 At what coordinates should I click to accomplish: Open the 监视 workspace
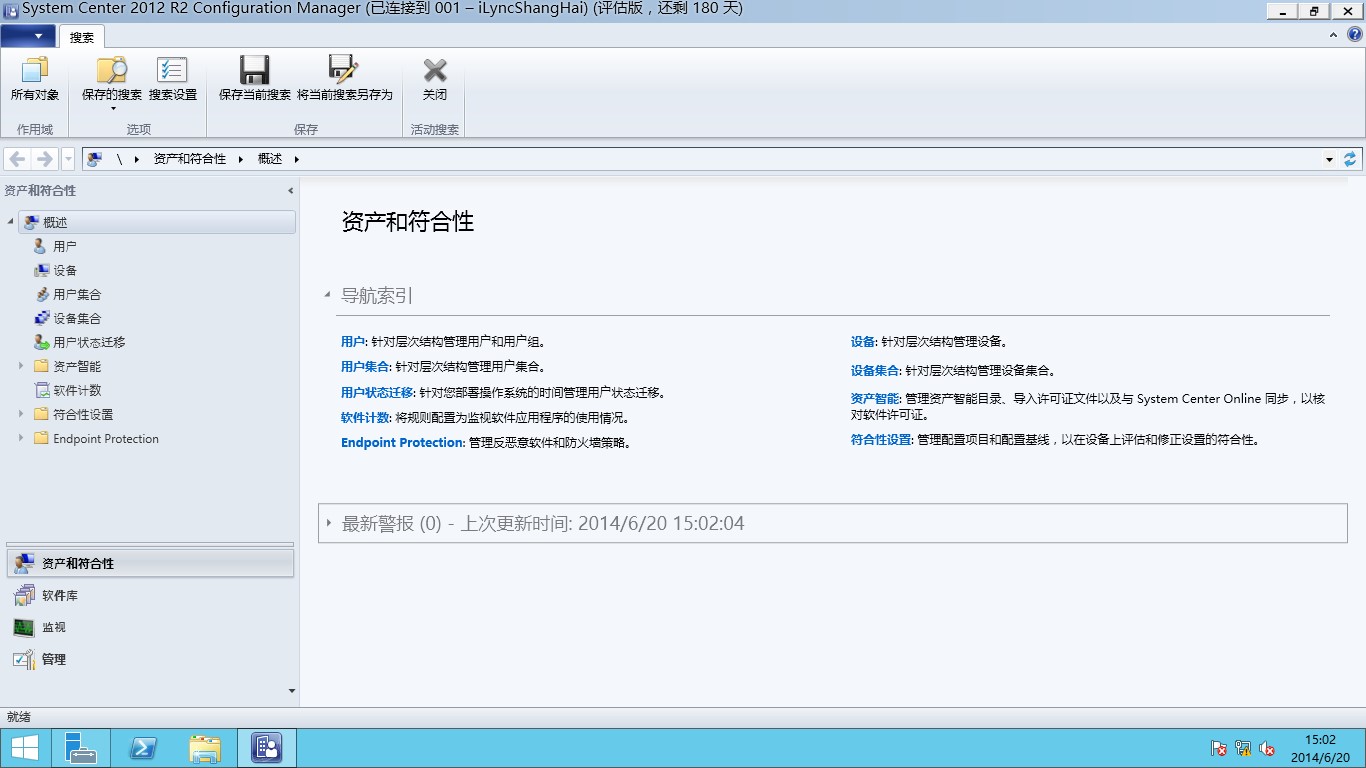pos(151,627)
